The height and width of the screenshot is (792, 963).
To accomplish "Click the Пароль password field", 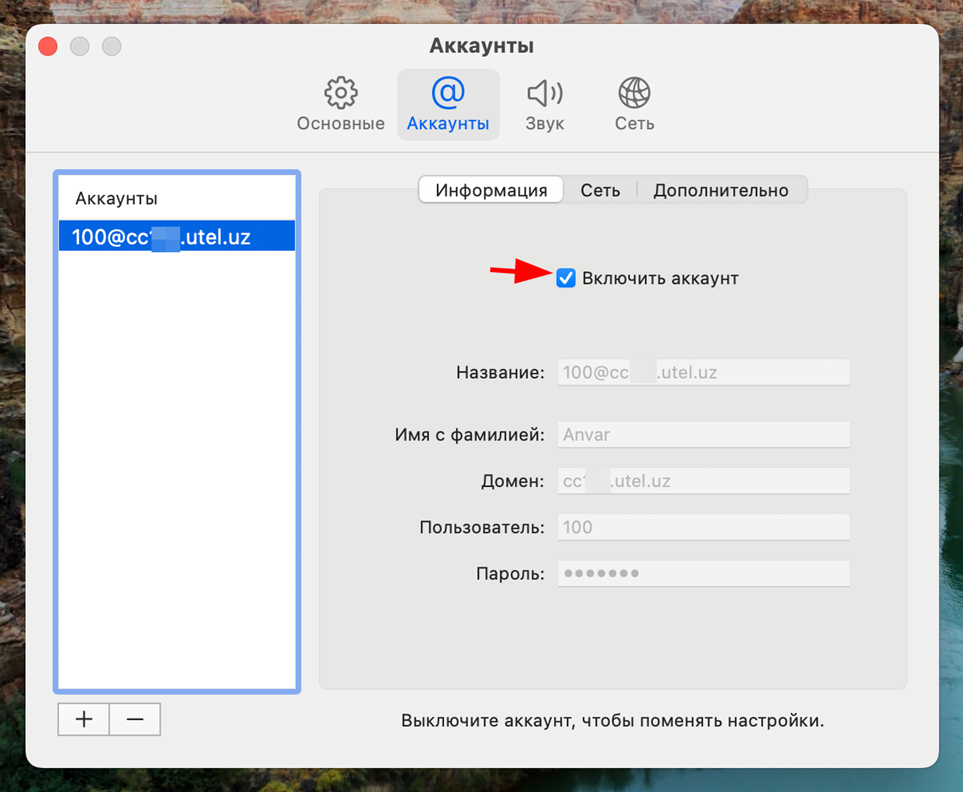I will [703, 573].
